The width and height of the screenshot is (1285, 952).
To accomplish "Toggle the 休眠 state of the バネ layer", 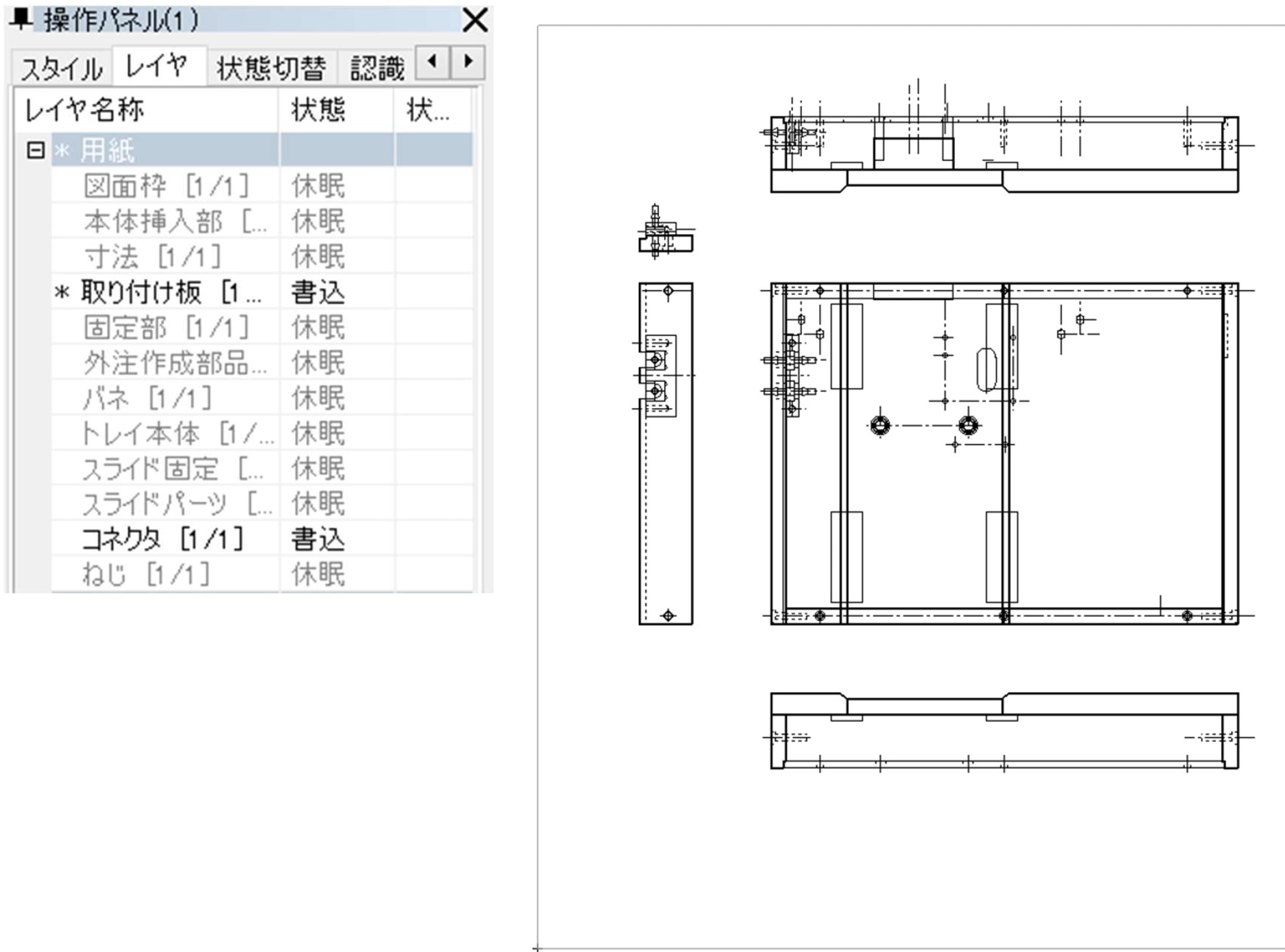I will coord(318,398).
